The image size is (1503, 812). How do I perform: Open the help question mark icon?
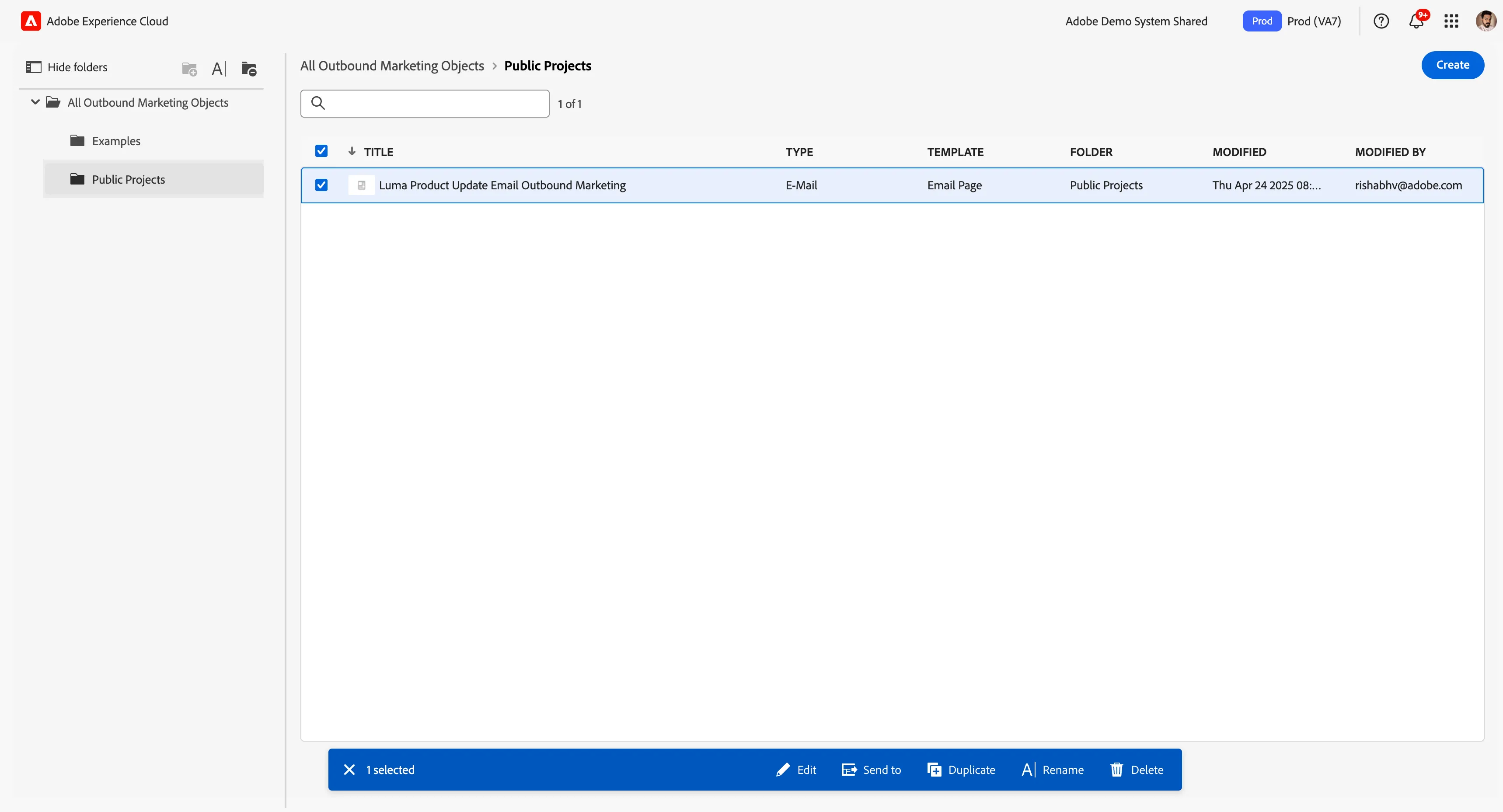point(1381,21)
